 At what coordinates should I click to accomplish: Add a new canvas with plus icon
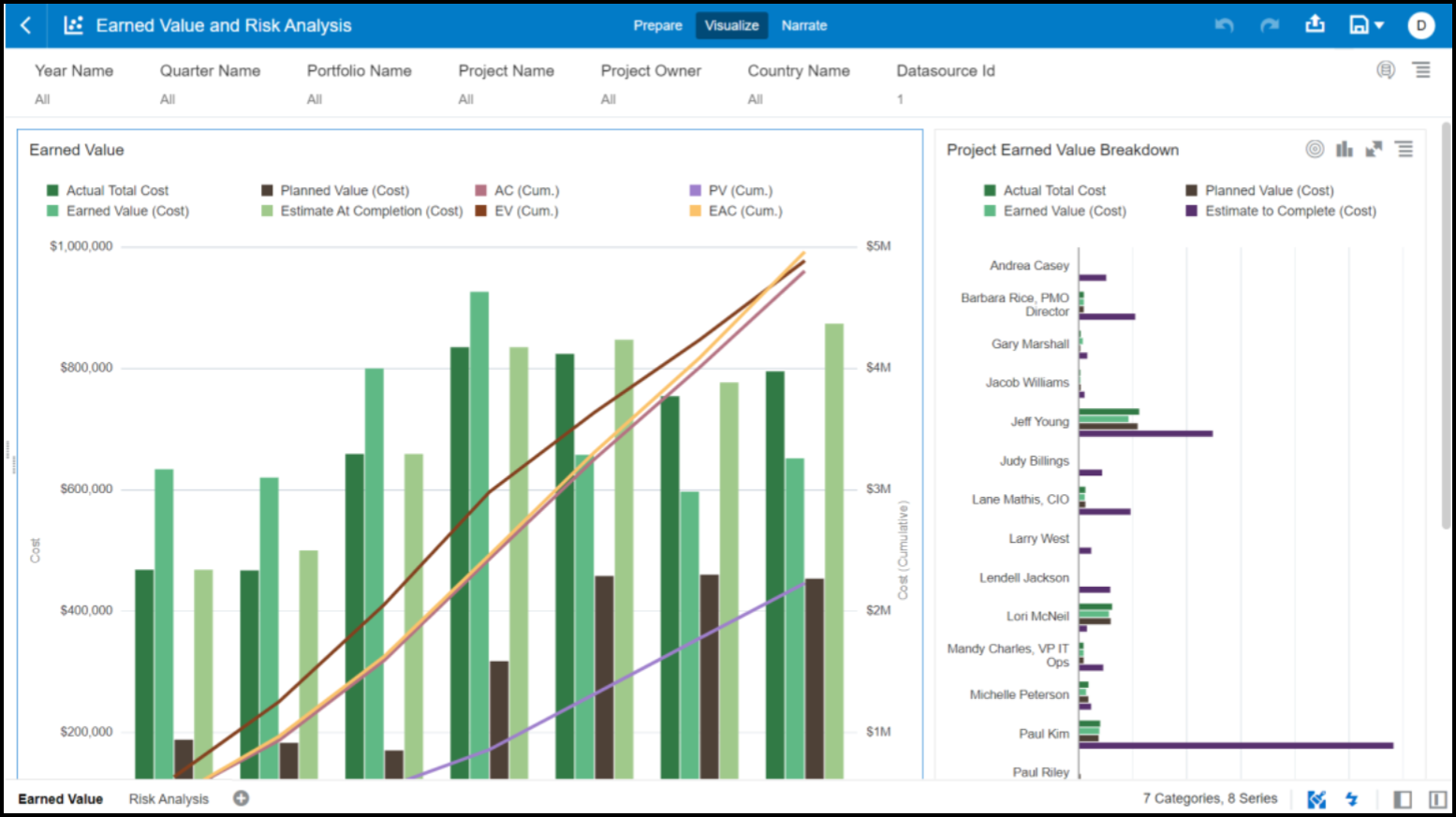(x=241, y=798)
